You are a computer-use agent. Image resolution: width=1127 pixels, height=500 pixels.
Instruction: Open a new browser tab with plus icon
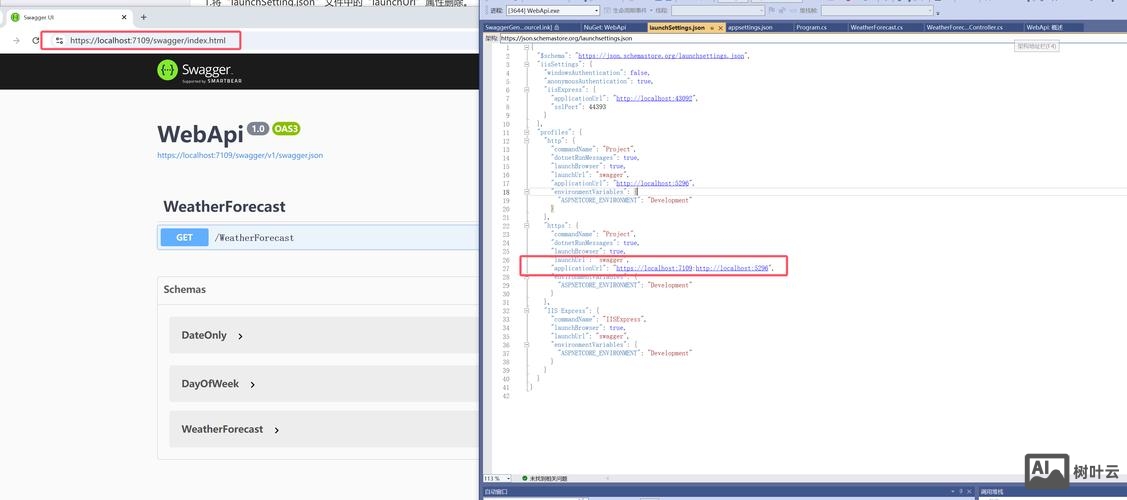[143, 17]
